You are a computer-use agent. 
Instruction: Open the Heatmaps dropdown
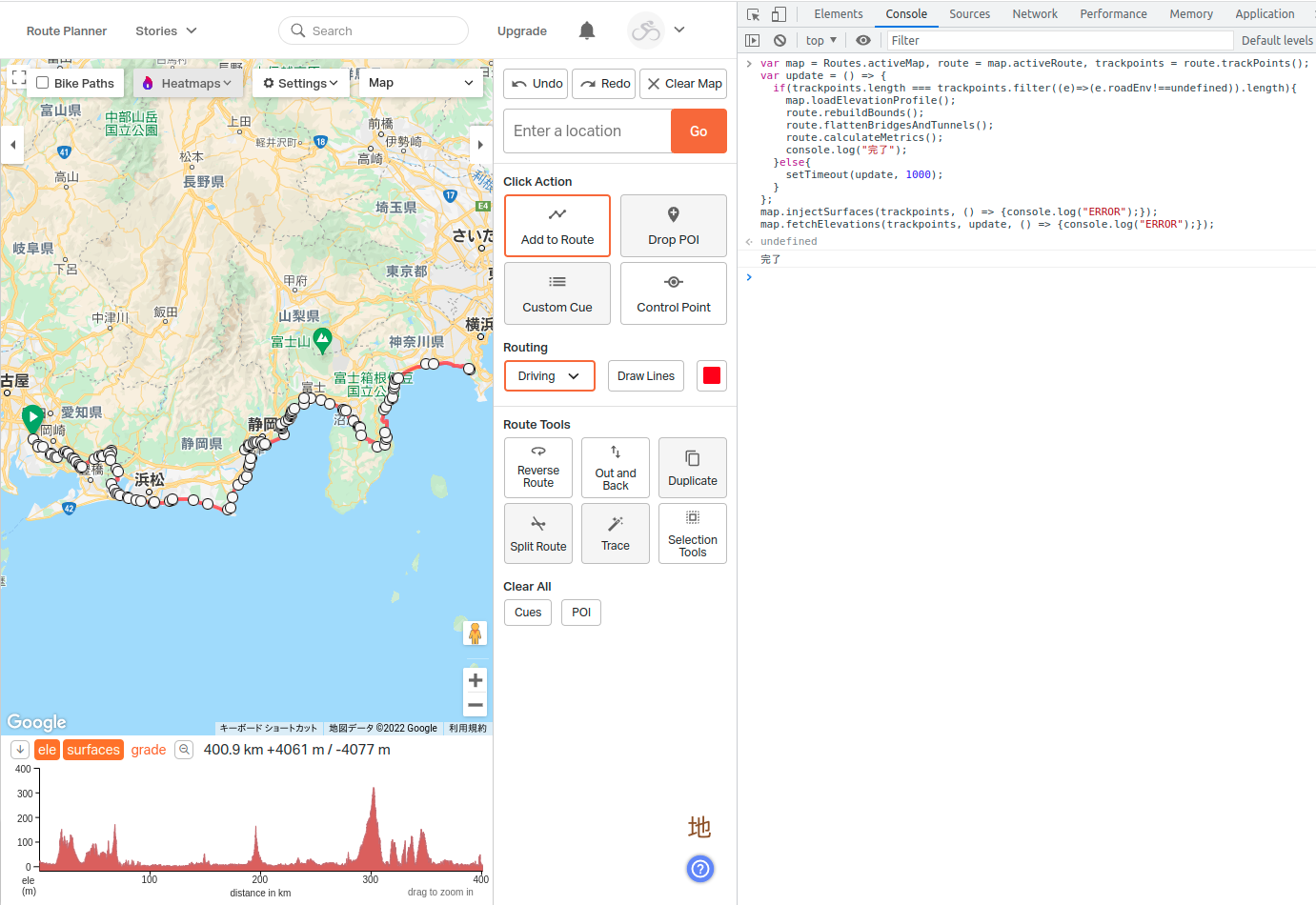(188, 83)
